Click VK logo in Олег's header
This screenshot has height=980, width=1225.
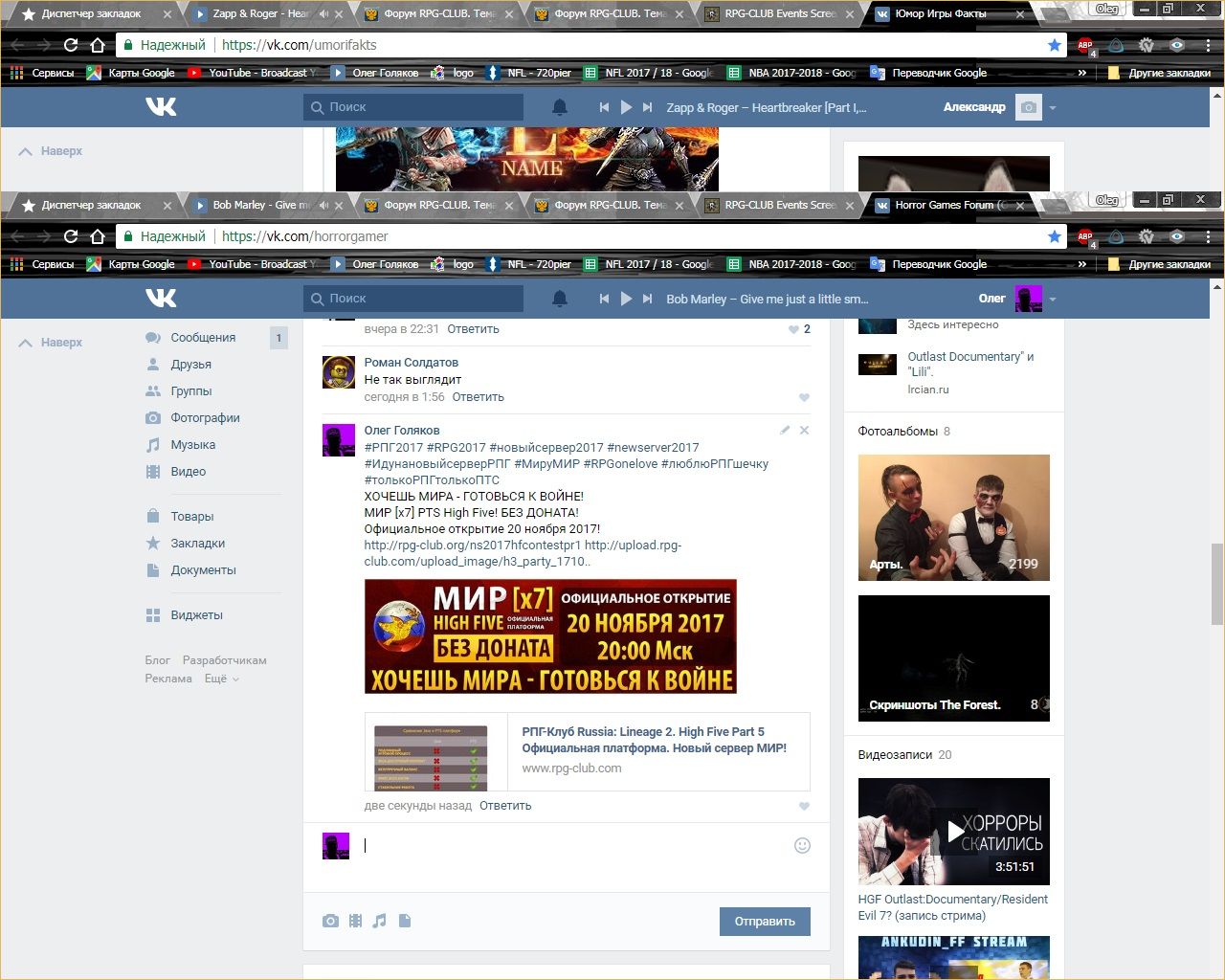click(x=161, y=298)
